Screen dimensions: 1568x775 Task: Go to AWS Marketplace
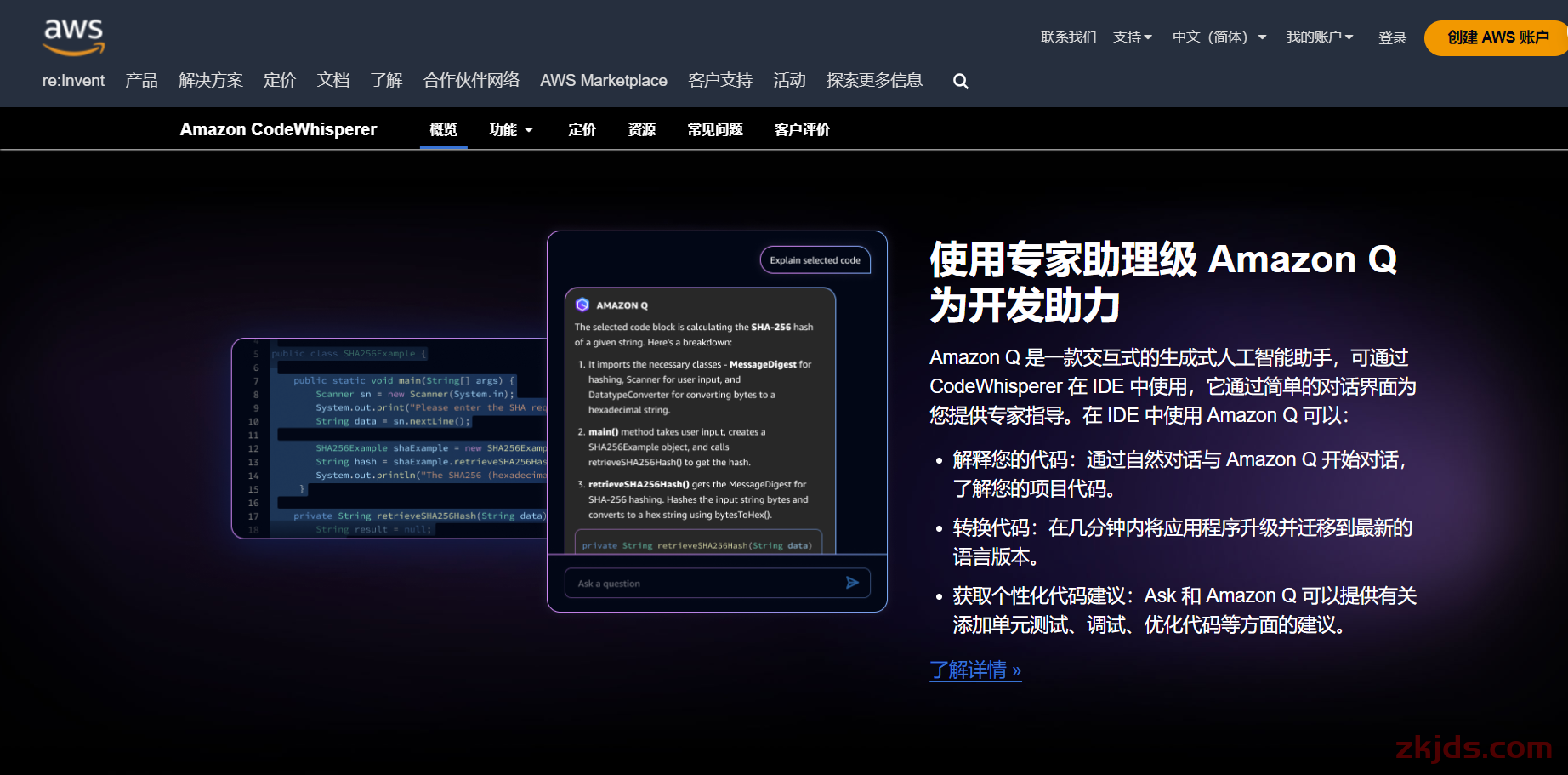tap(604, 81)
